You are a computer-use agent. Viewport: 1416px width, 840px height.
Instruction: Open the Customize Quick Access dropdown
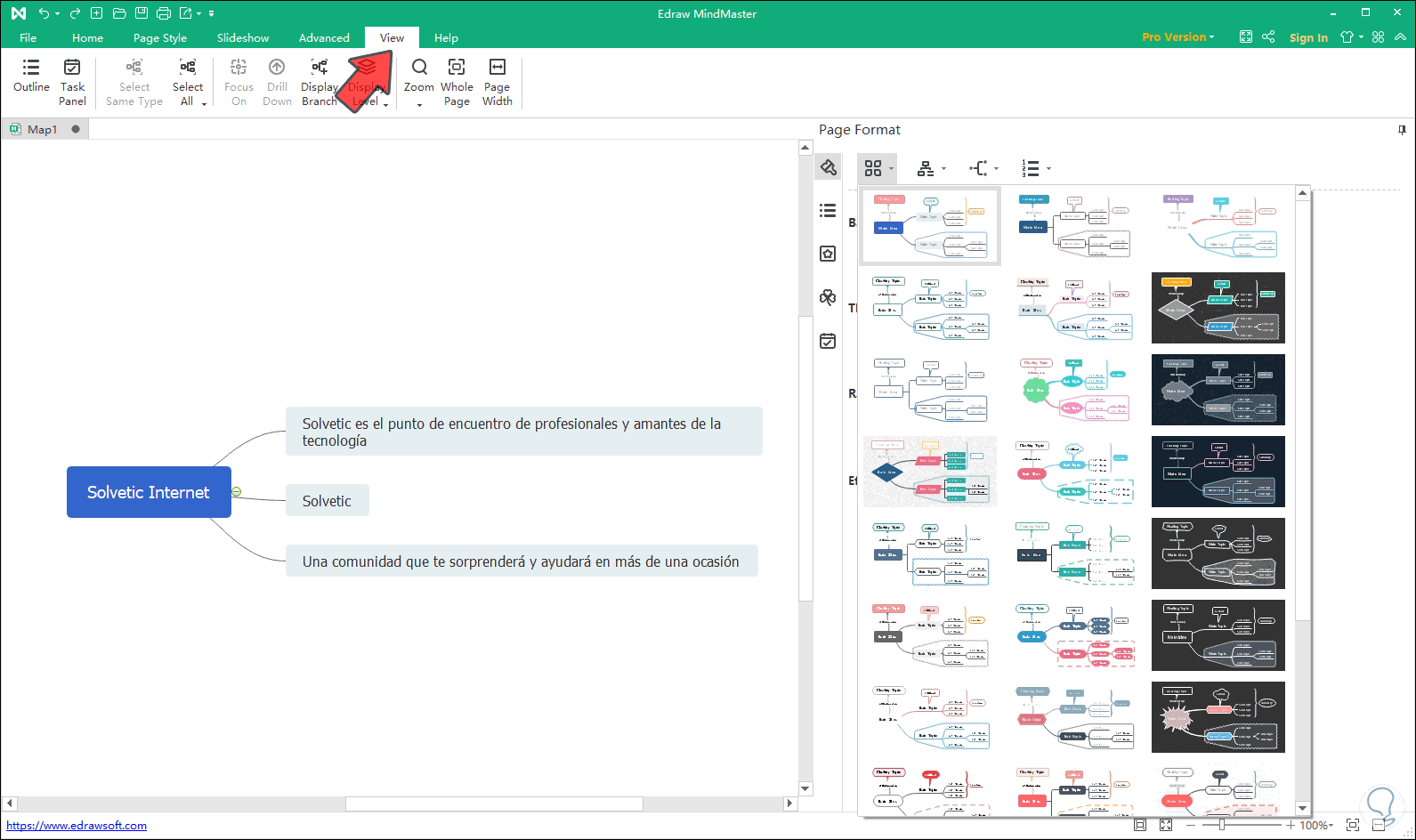212,14
